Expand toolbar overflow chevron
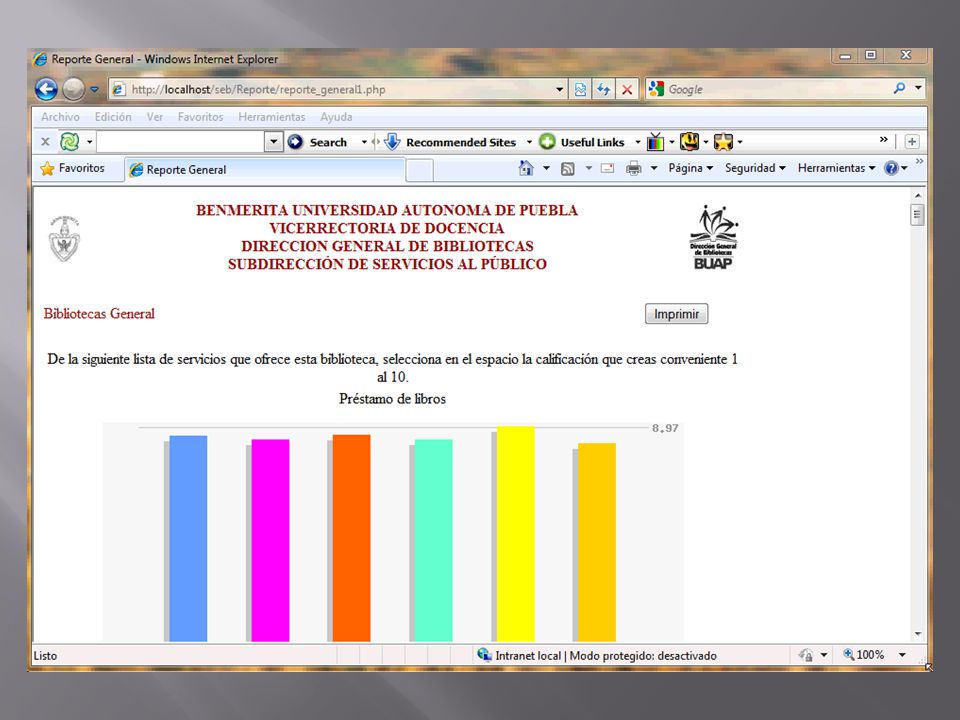 [883, 140]
